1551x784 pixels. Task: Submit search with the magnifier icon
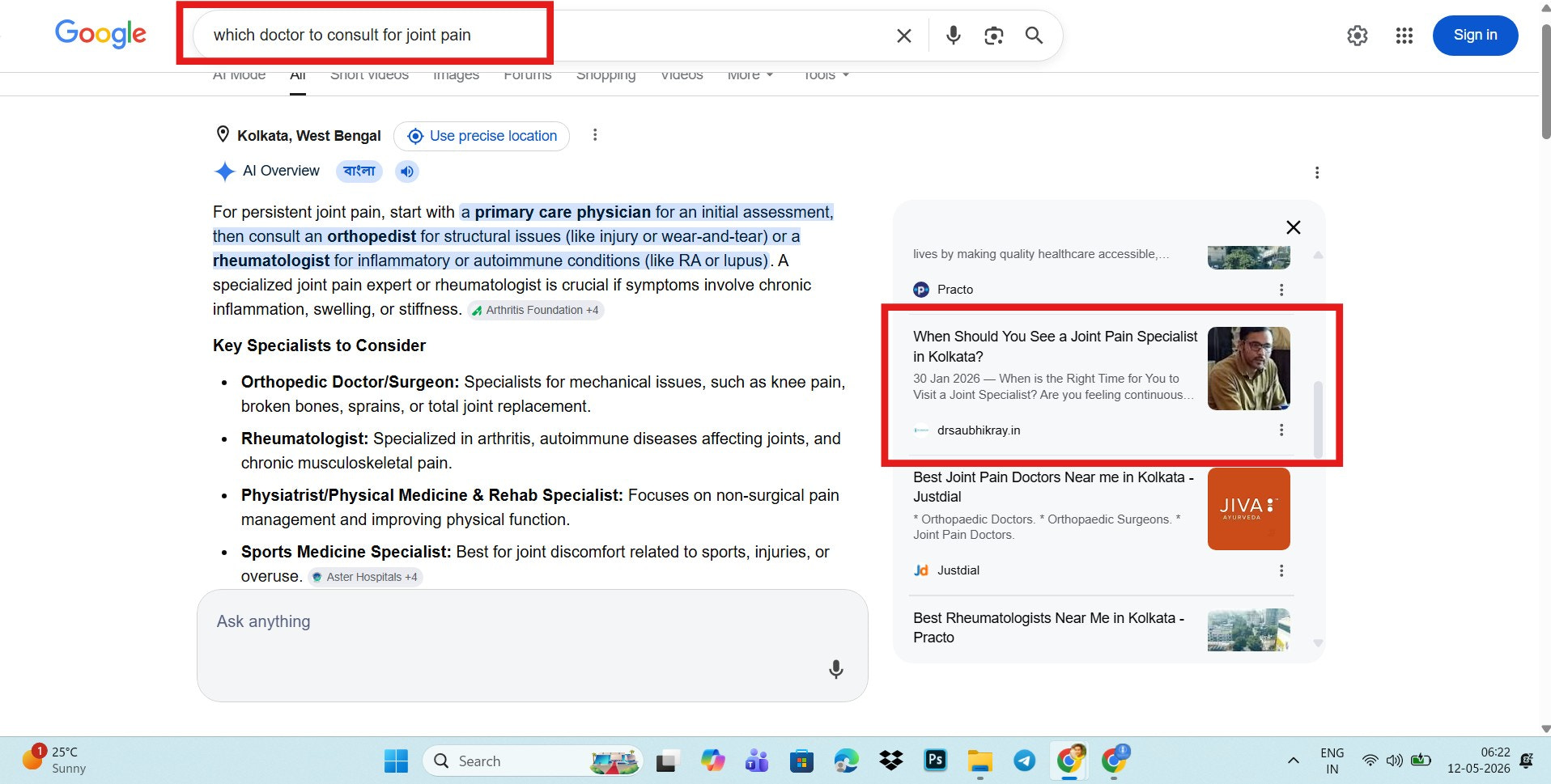1034,35
